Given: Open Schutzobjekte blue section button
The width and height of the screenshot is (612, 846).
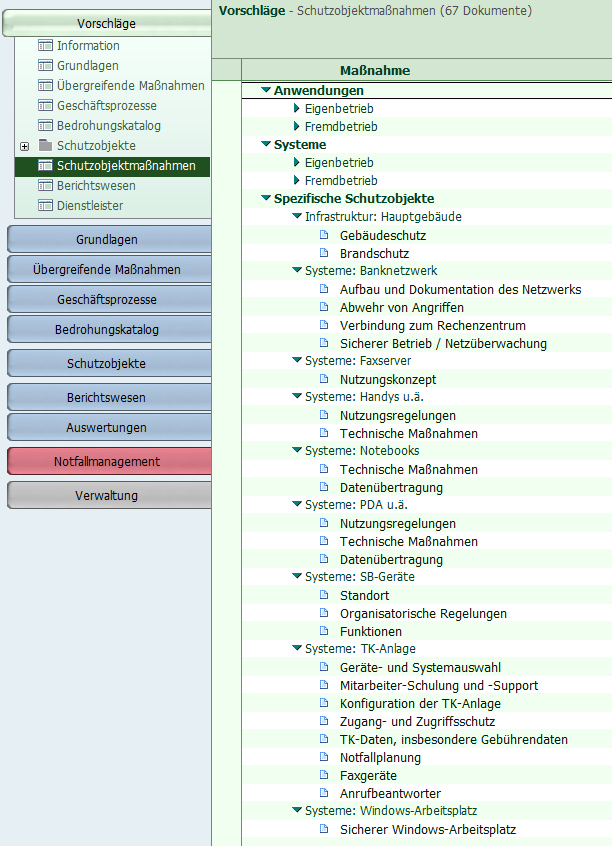Looking at the screenshot, I should click(x=109, y=364).
